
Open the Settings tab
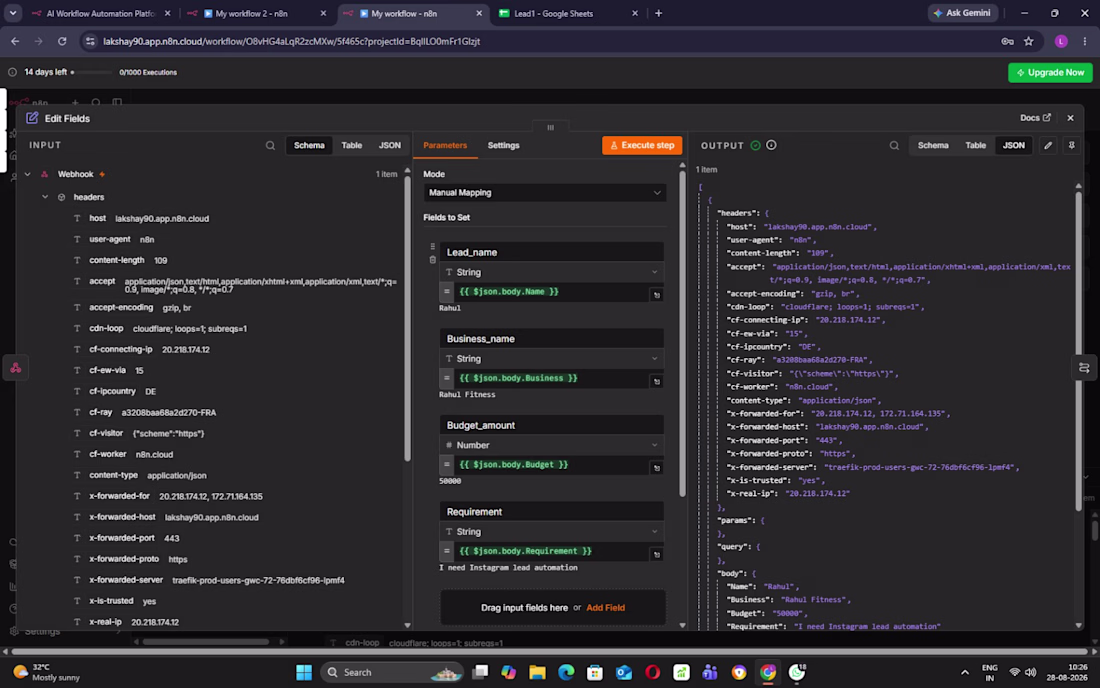[x=504, y=145]
